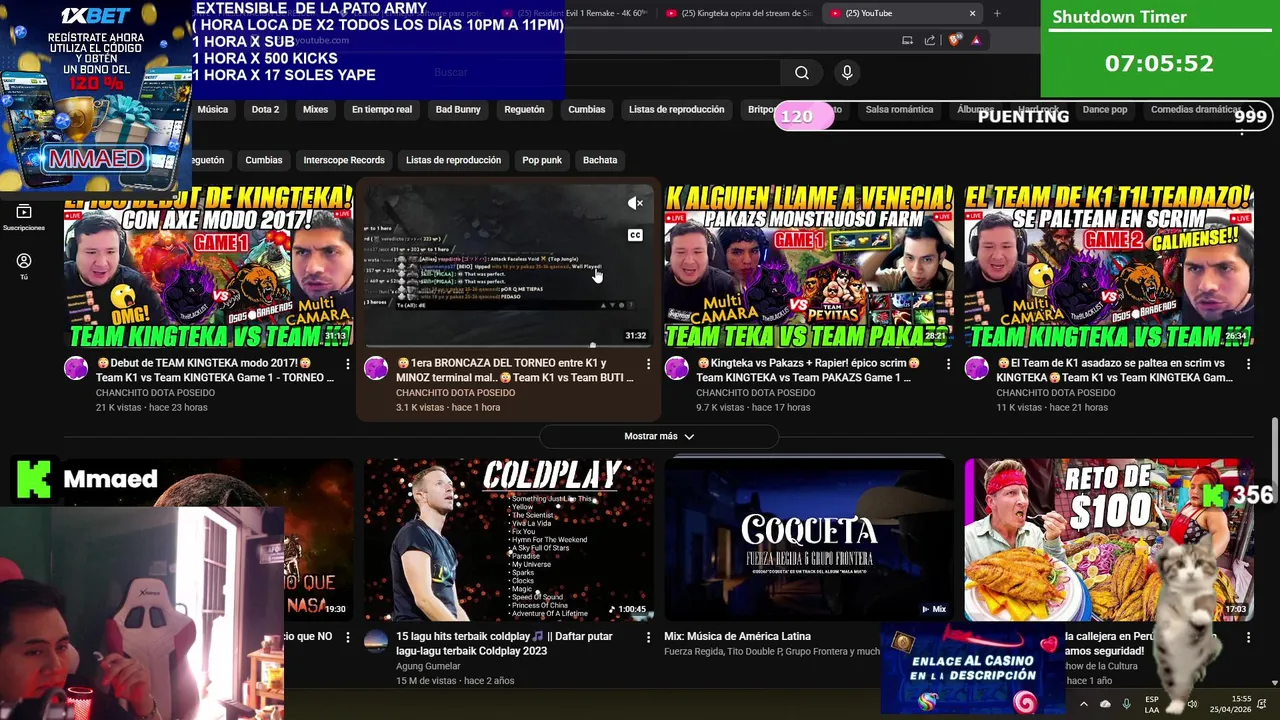Open the volume speaker tray icon
The width and height of the screenshot is (1280, 720).
point(1192,704)
